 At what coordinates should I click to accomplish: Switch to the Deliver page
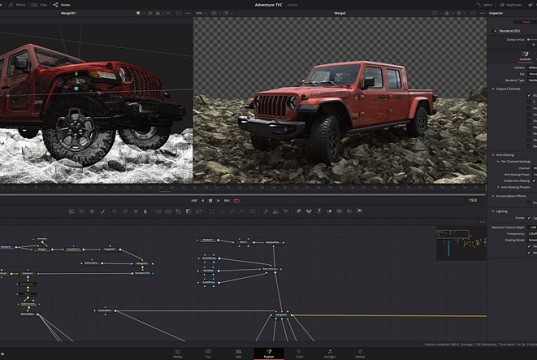pos(360,354)
